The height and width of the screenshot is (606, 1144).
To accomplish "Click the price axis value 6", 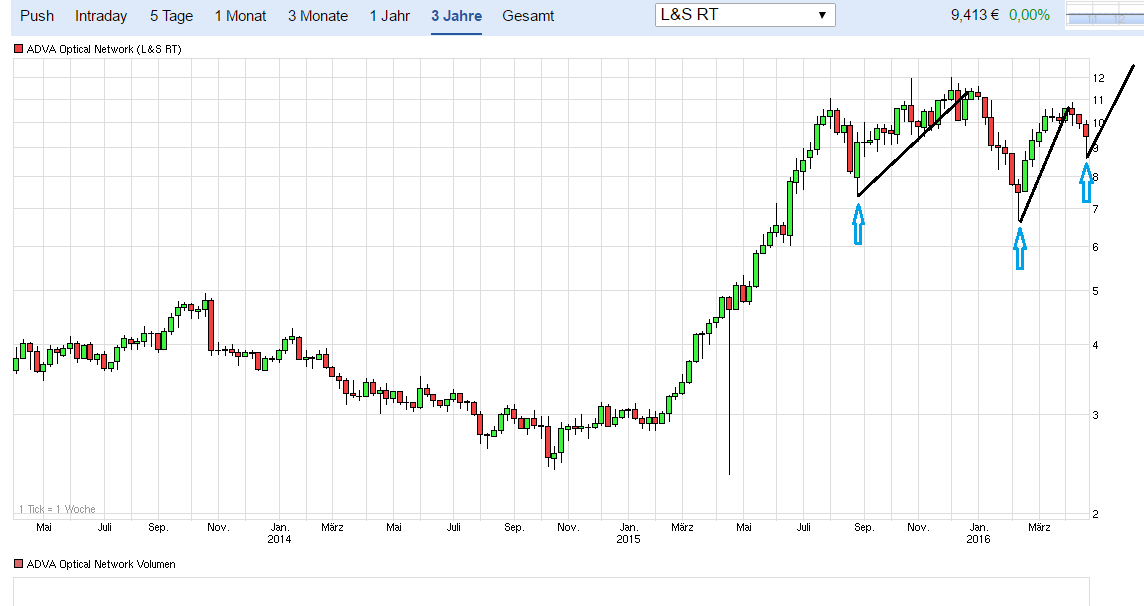I will 1095,247.
